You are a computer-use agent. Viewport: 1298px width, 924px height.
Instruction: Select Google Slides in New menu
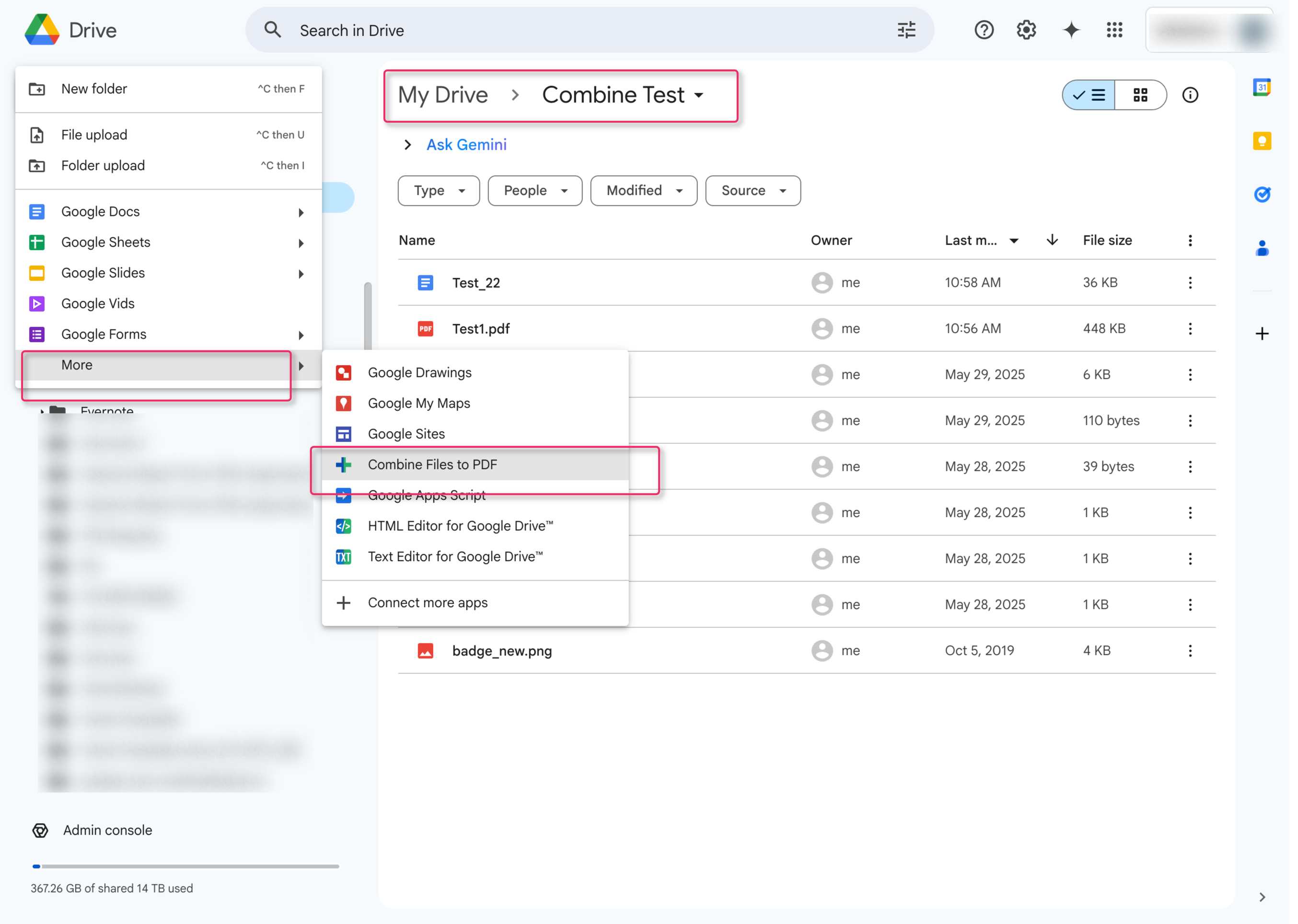click(168, 273)
